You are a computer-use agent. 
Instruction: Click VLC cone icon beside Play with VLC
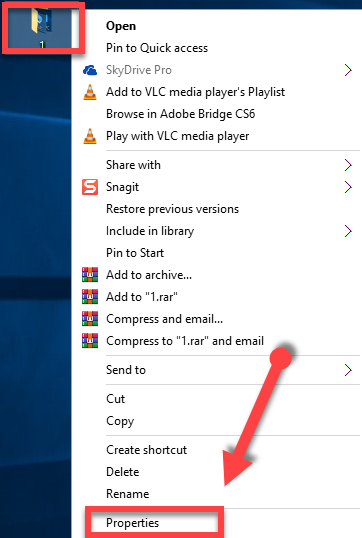(90, 136)
